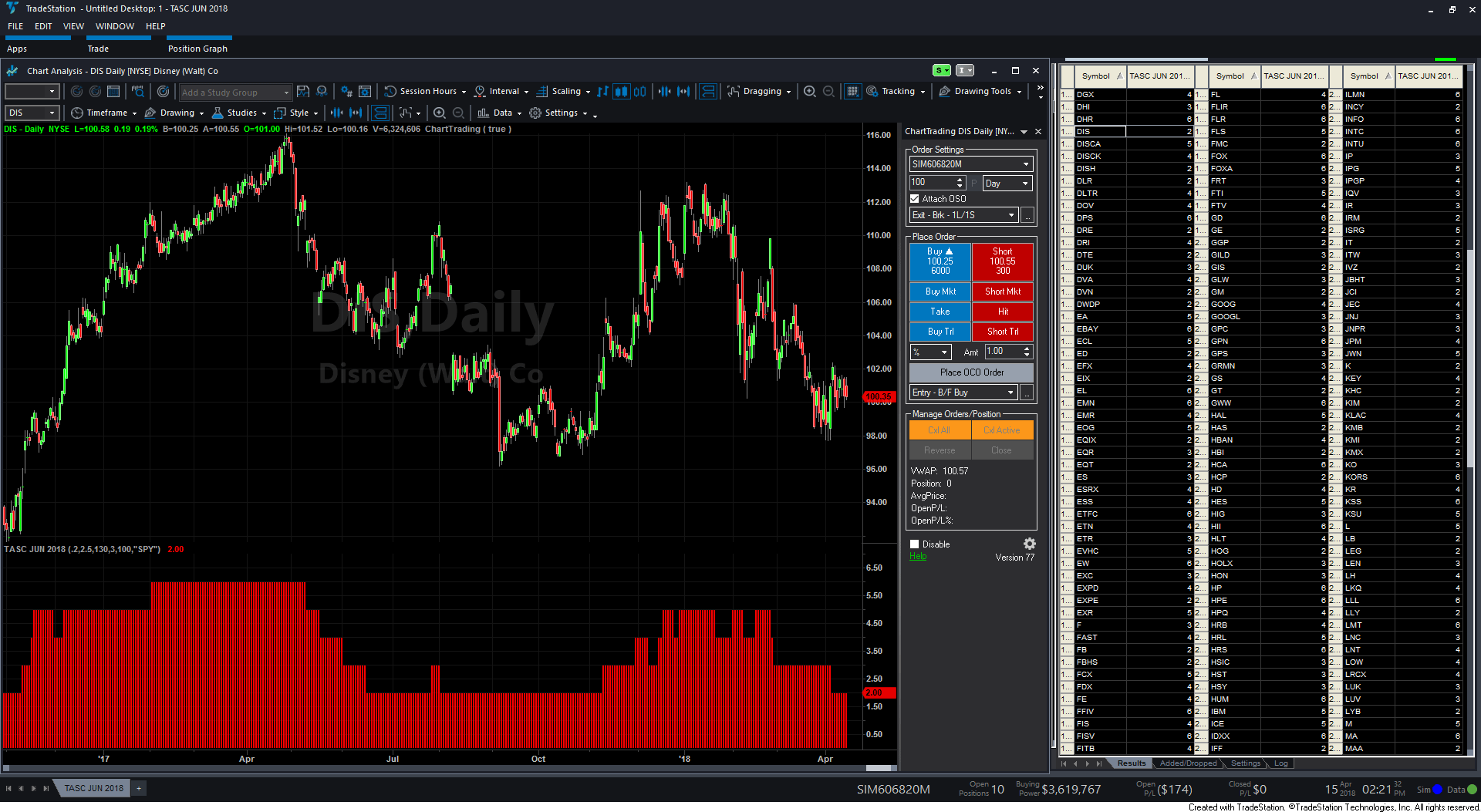
Task: Open the HELP menu
Action: coord(155,26)
